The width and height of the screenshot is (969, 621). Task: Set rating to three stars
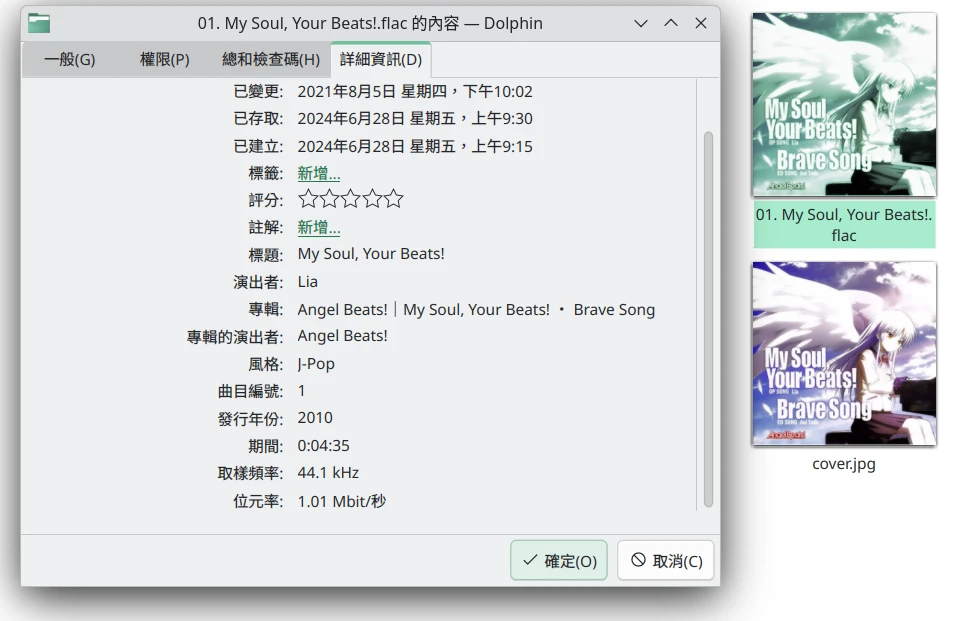pyautogui.click(x=350, y=199)
